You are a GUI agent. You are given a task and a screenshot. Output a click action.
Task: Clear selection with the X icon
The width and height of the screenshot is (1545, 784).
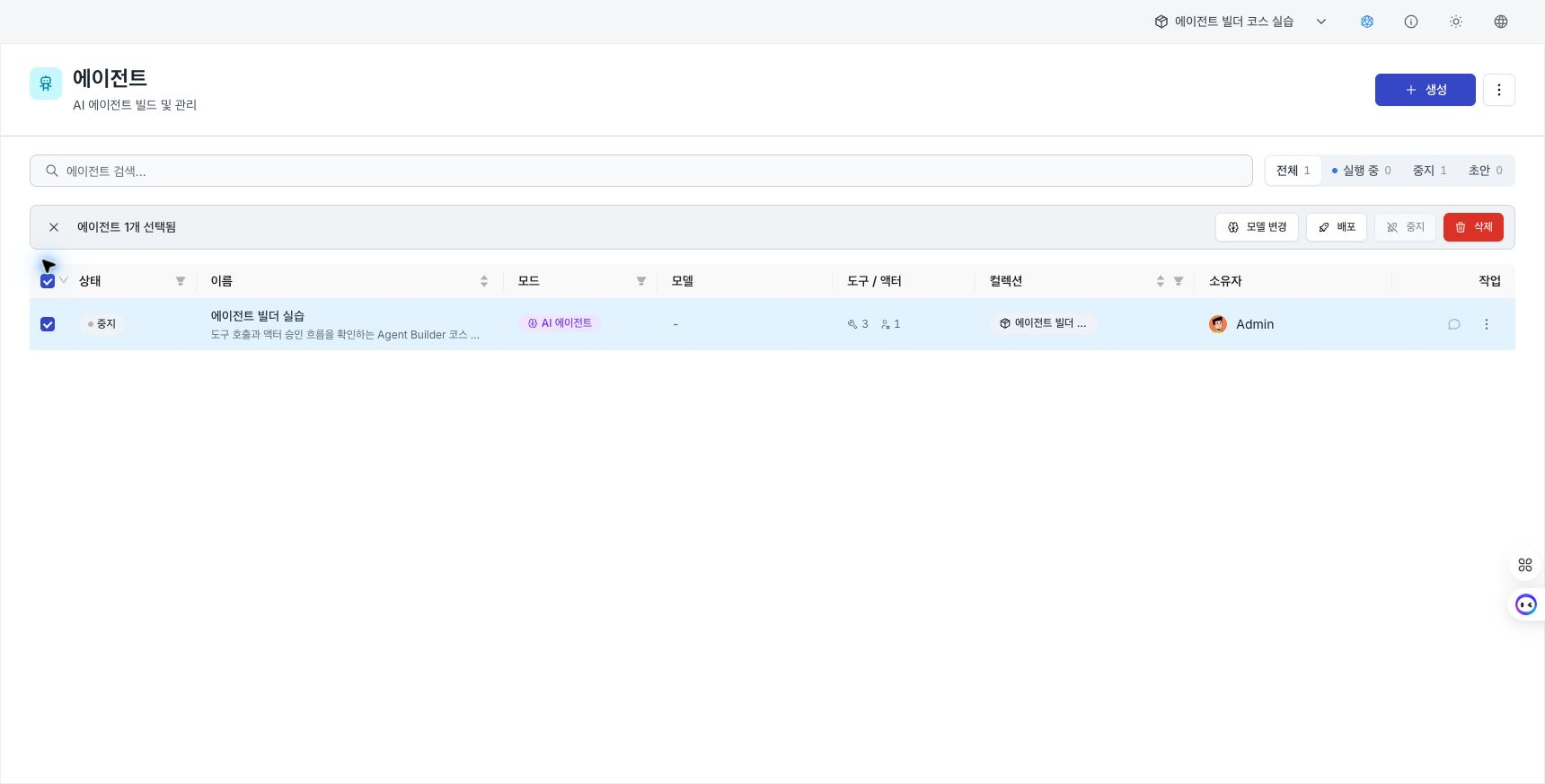pos(54,227)
